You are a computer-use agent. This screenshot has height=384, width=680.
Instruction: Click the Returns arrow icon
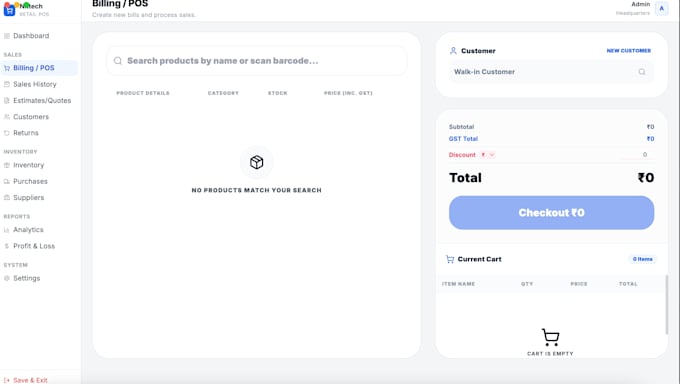[x=7, y=133]
